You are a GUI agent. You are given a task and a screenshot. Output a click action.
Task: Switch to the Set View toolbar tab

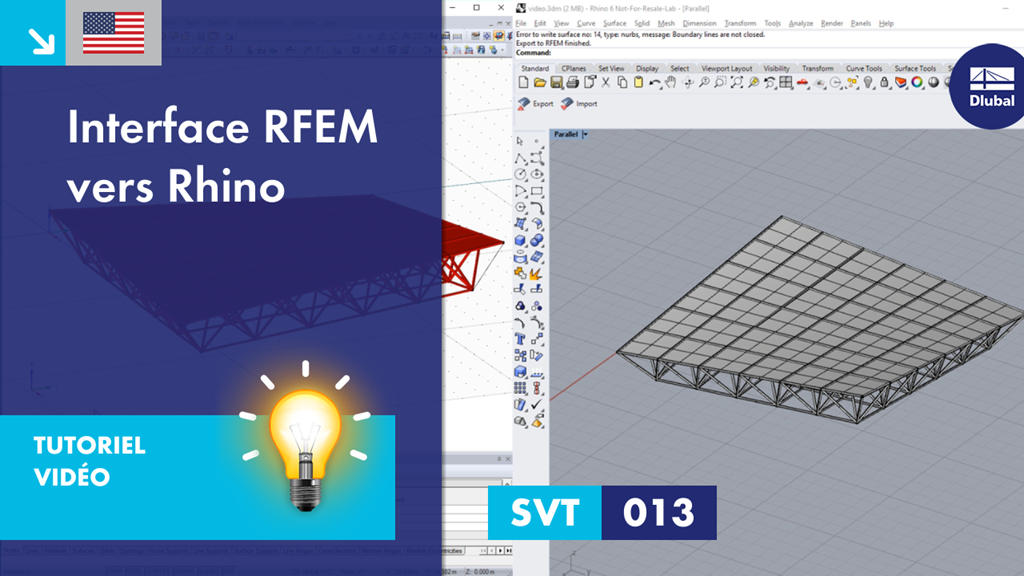click(x=611, y=69)
